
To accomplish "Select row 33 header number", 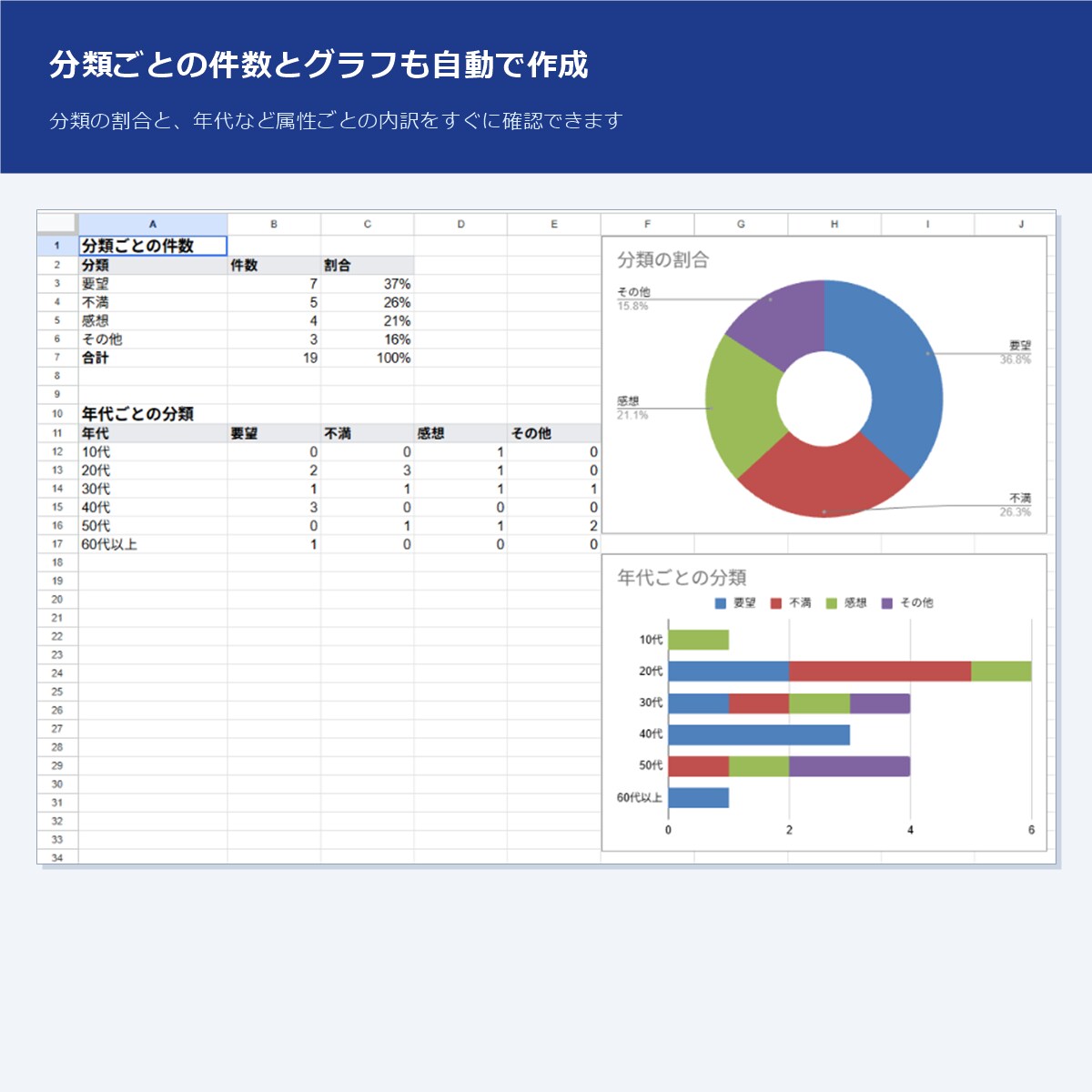I will pyautogui.click(x=57, y=840).
